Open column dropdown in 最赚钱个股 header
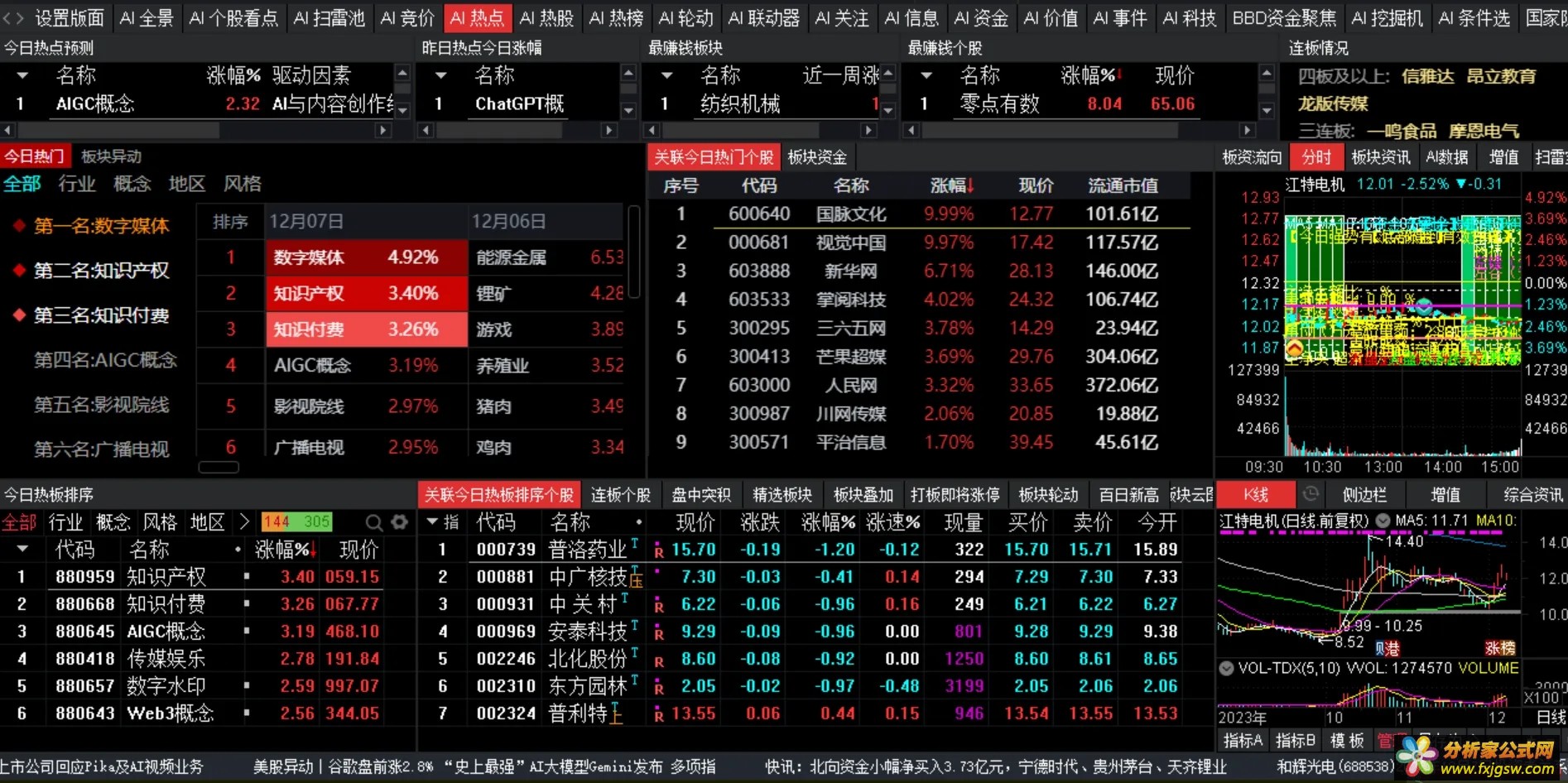The image size is (1568, 783). 926,75
